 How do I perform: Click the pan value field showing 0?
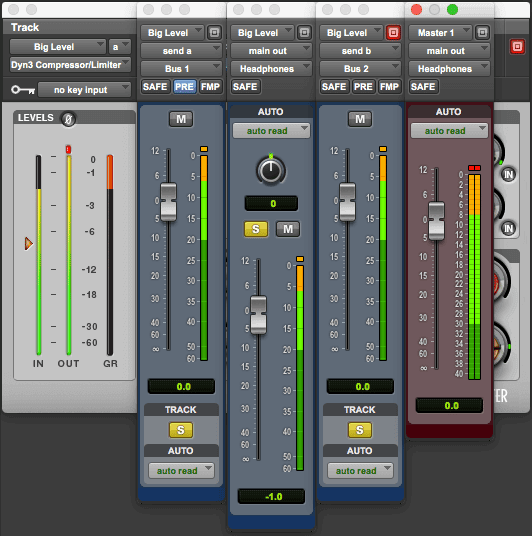coord(271,204)
